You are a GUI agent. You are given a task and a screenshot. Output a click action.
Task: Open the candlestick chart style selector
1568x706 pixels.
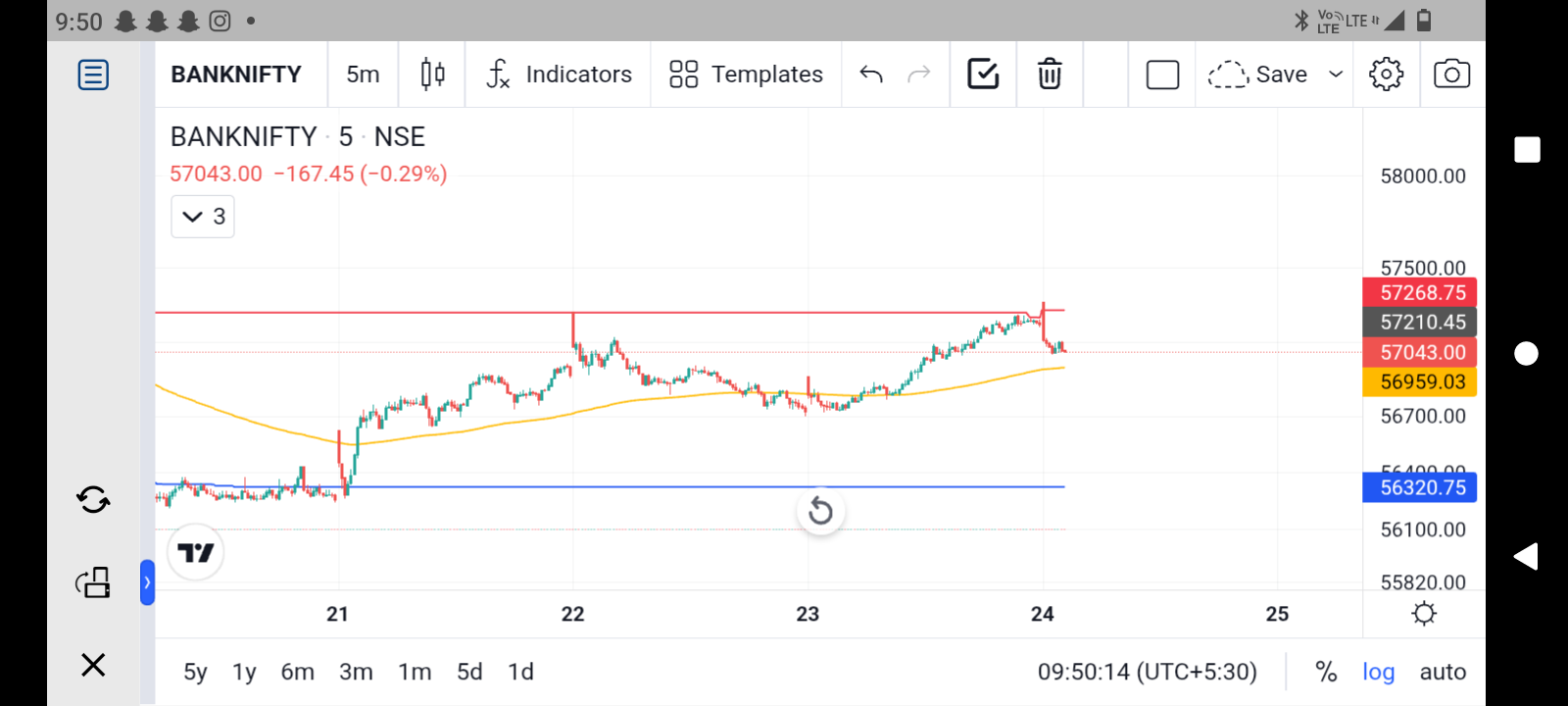[x=432, y=75]
